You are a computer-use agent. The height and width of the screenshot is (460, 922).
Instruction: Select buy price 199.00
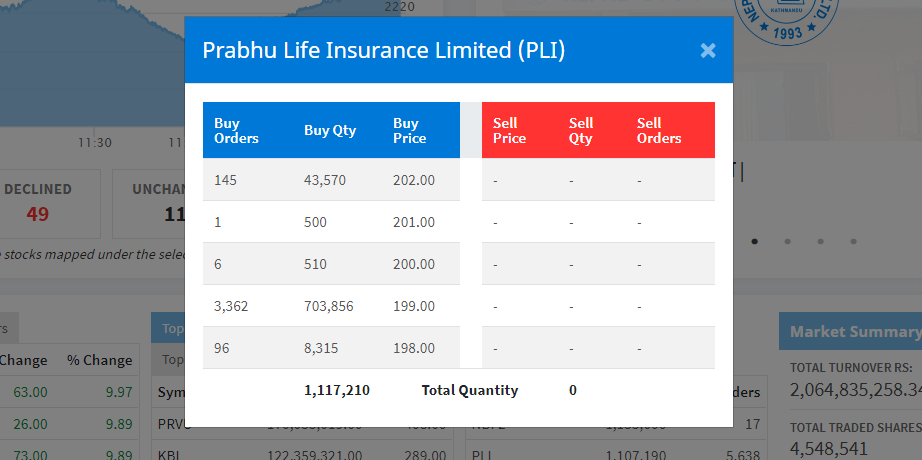click(x=414, y=306)
